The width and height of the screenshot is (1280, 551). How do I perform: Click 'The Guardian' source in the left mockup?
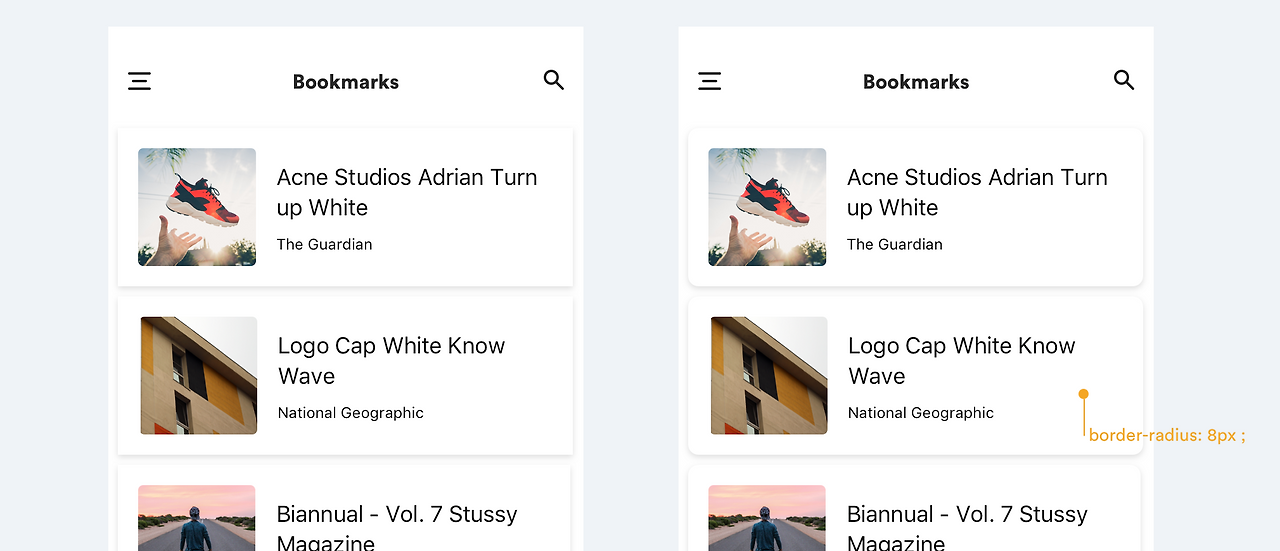coord(325,244)
